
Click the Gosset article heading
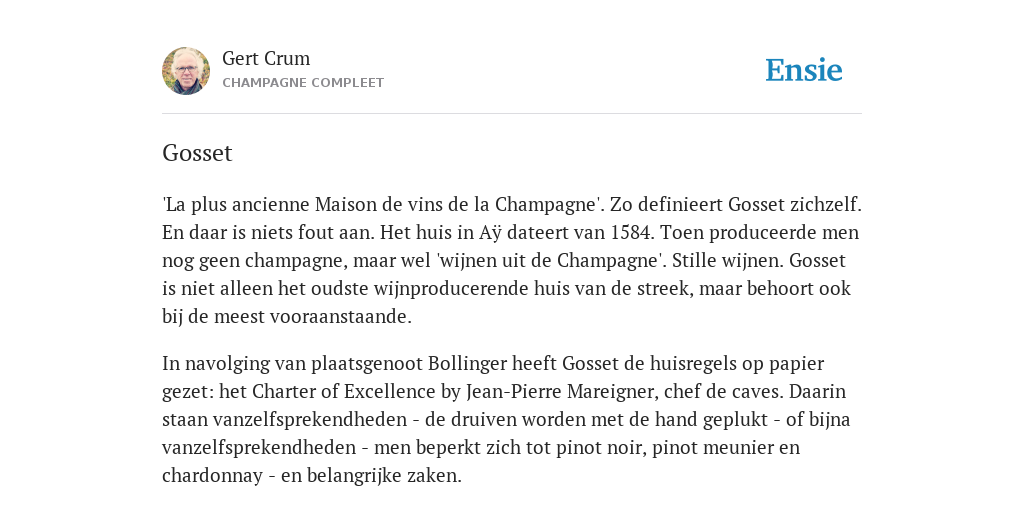pyautogui.click(x=197, y=153)
